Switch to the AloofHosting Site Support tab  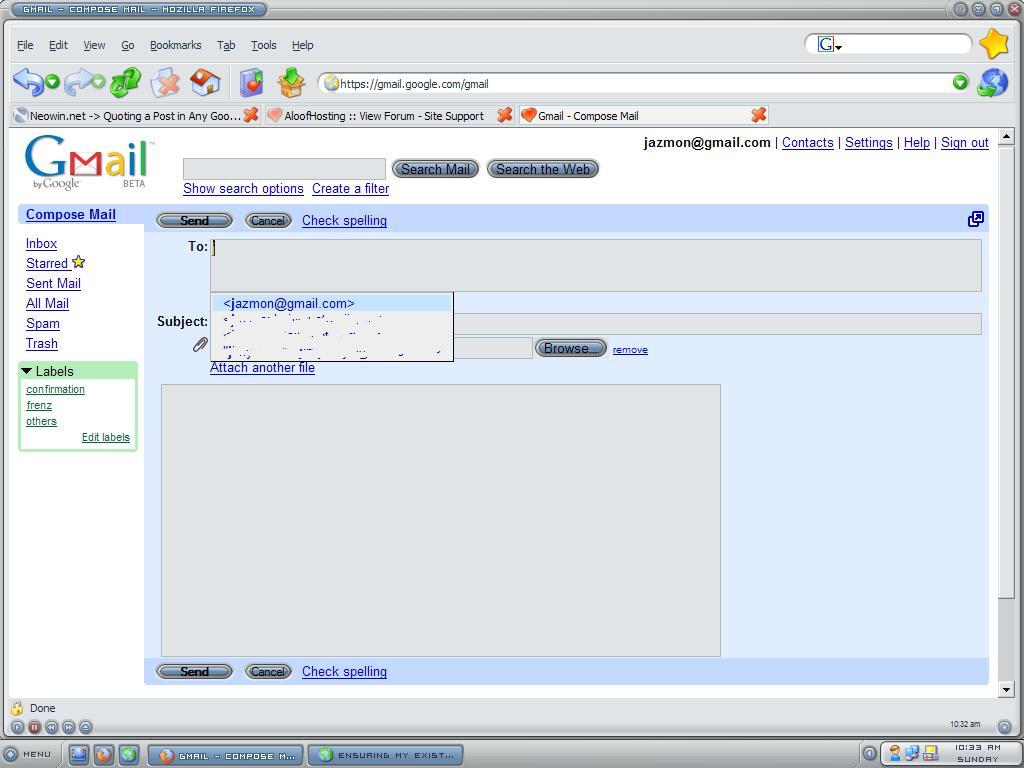pos(384,116)
